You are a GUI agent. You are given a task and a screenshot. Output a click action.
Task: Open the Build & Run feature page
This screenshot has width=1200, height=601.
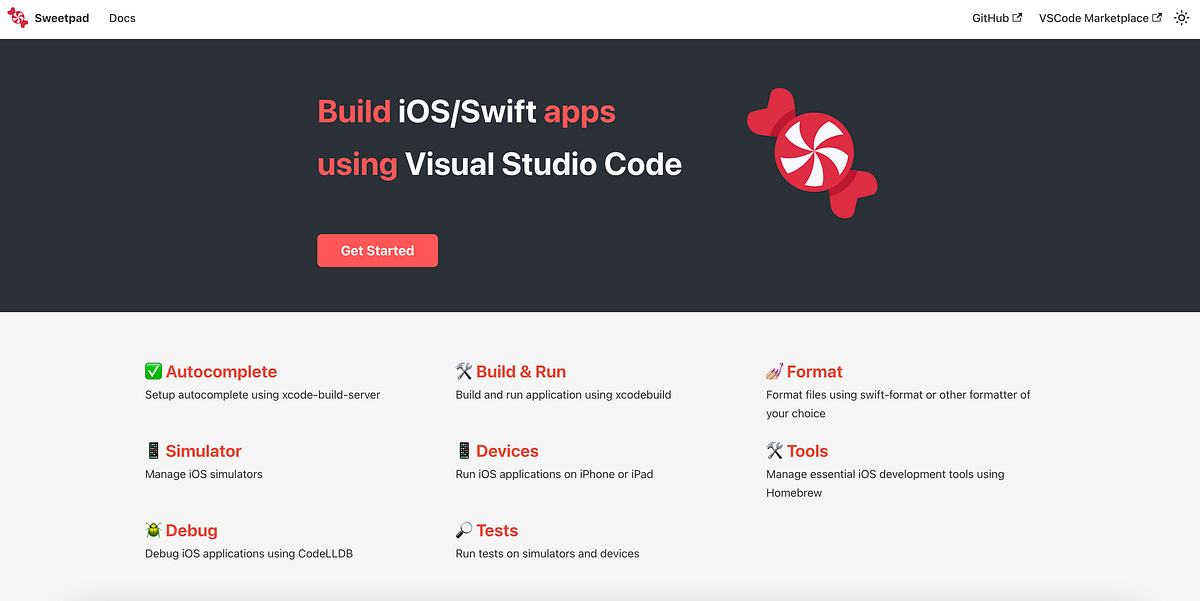pos(521,371)
